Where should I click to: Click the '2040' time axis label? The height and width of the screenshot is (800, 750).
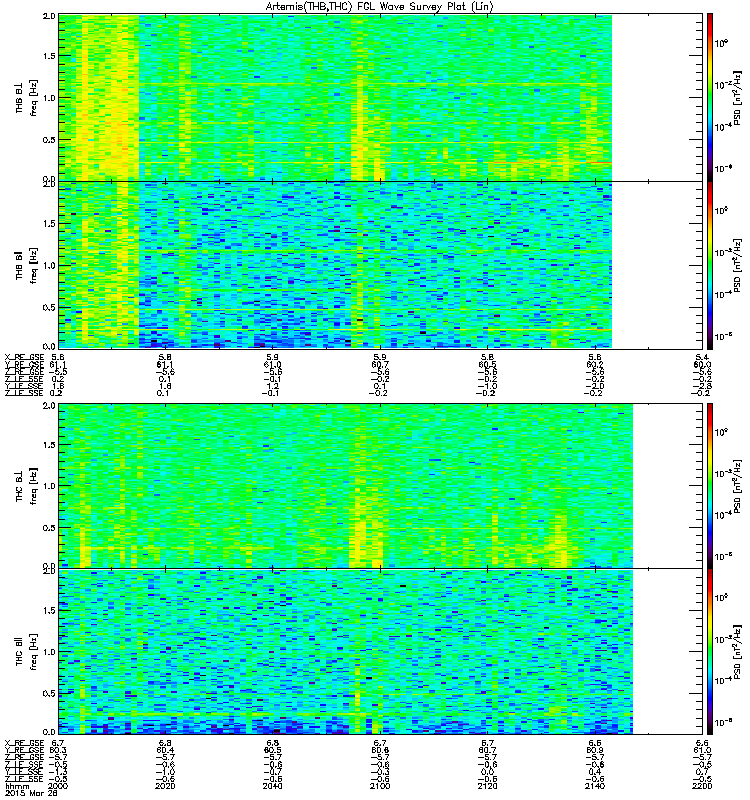(273, 786)
